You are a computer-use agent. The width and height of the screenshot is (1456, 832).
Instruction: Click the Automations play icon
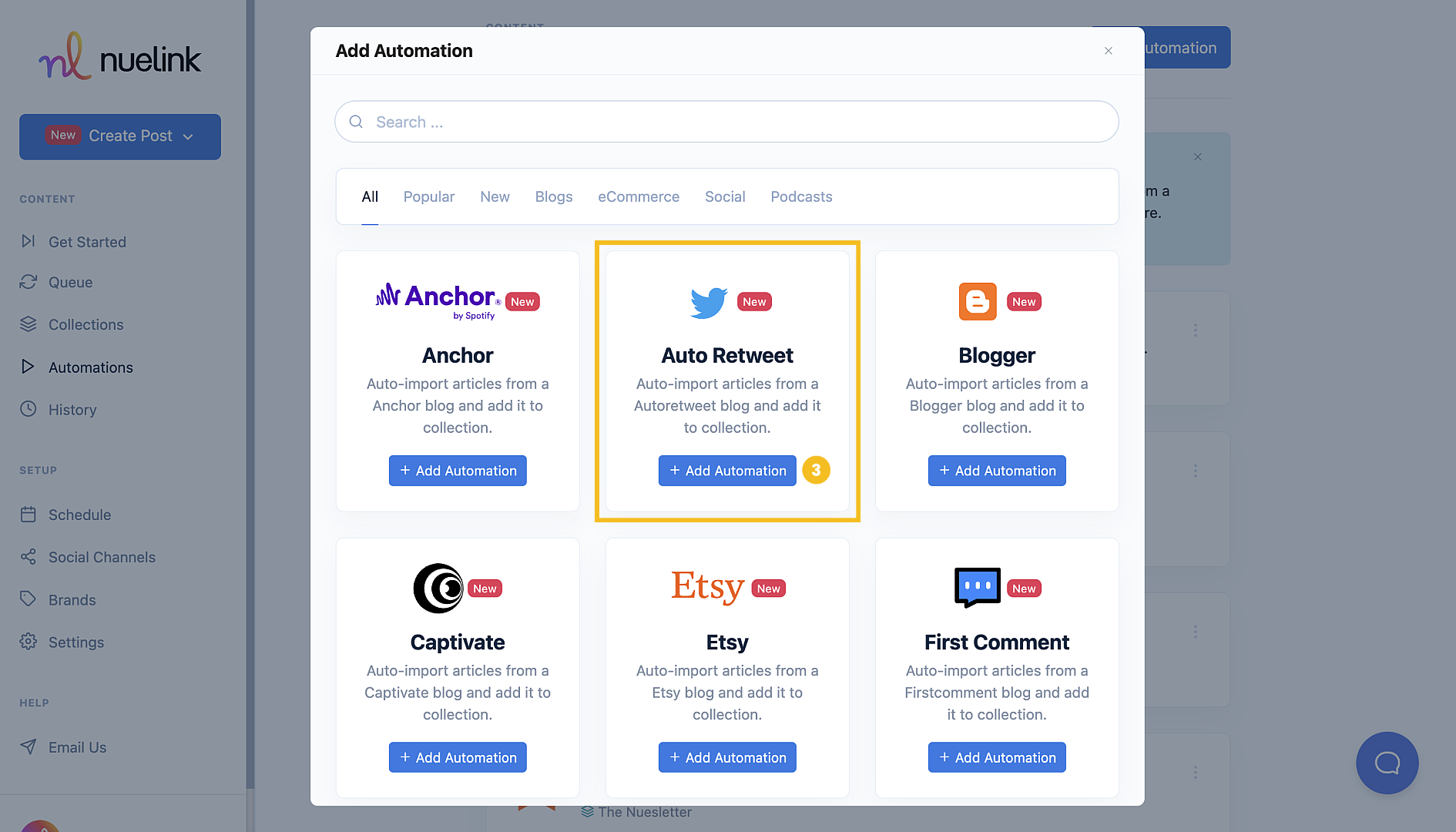tap(29, 367)
